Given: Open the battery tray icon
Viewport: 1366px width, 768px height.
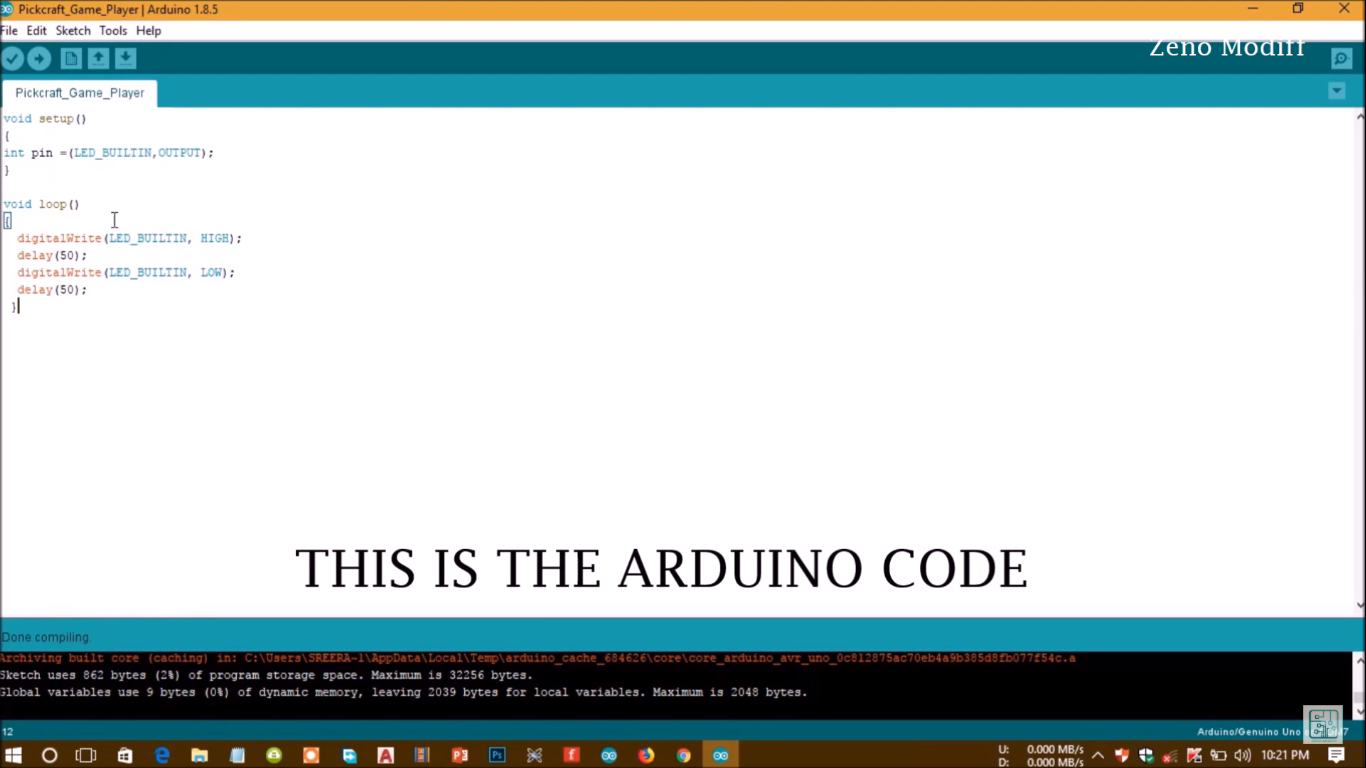Looking at the screenshot, I should tap(1218, 755).
